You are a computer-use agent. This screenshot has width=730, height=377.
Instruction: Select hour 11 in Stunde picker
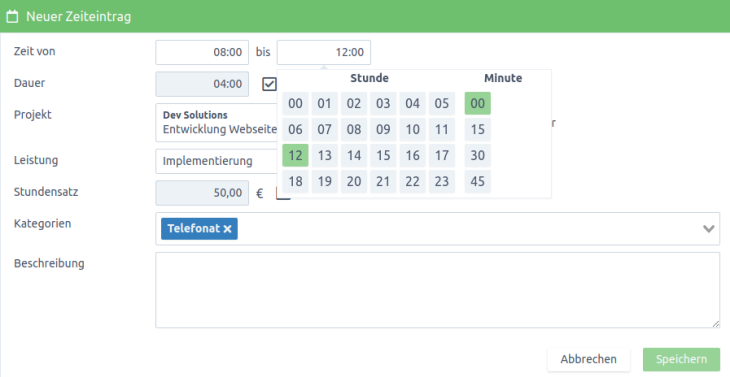pos(442,129)
